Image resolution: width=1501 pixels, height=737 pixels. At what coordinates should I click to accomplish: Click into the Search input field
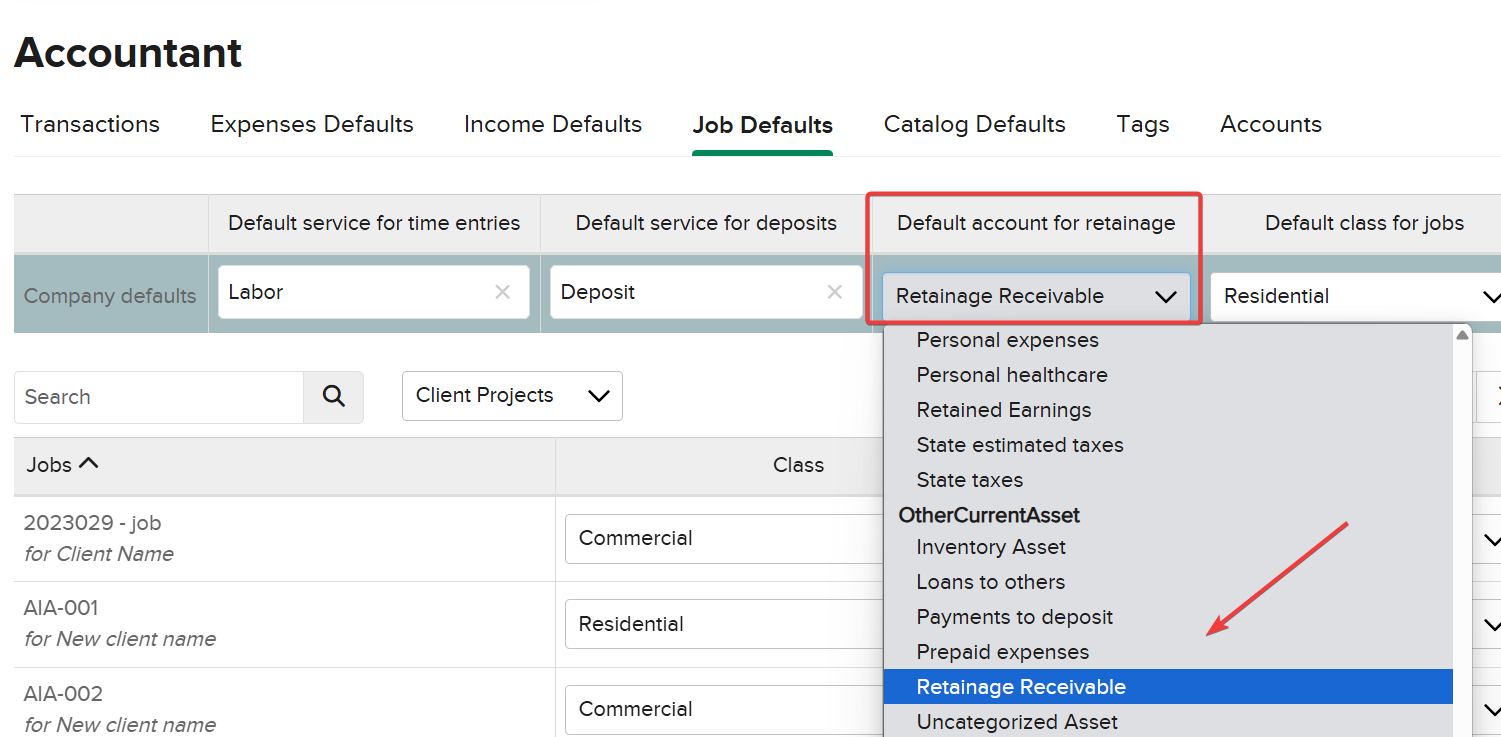pos(158,397)
